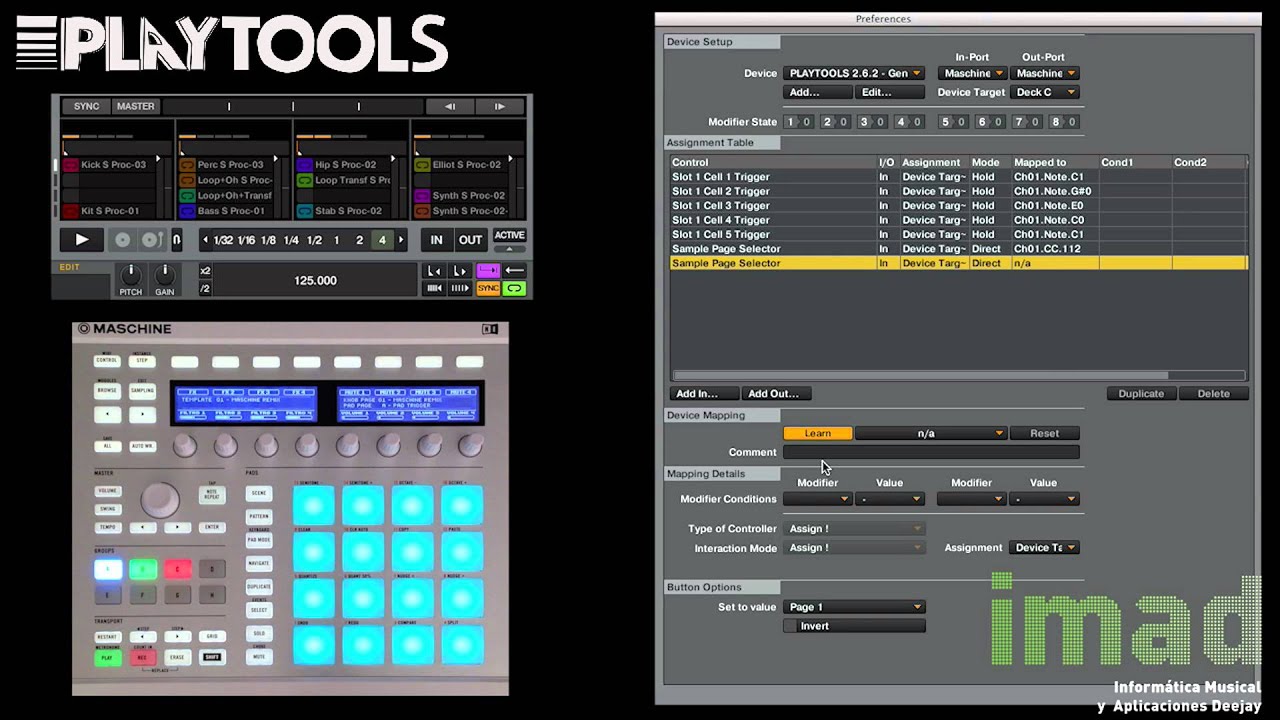Open the Device dropdown PLAYTOOLS 2.6.2
This screenshot has width=1280, height=720.
click(x=854, y=73)
